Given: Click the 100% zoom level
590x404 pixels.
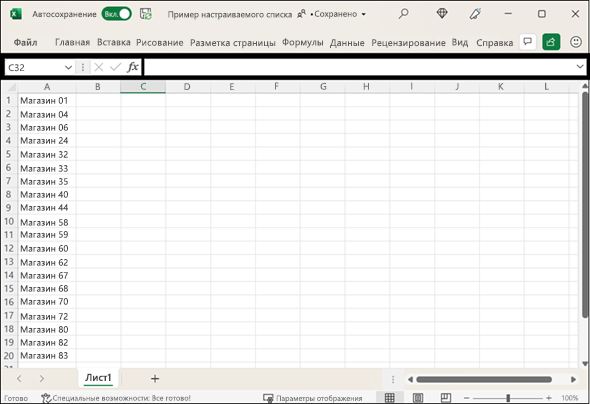Looking at the screenshot, I should (570, 398).
